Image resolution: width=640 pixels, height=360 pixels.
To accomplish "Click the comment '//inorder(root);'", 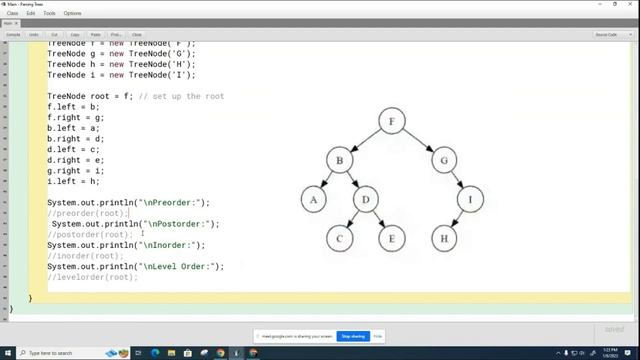I will click(85, 256).
